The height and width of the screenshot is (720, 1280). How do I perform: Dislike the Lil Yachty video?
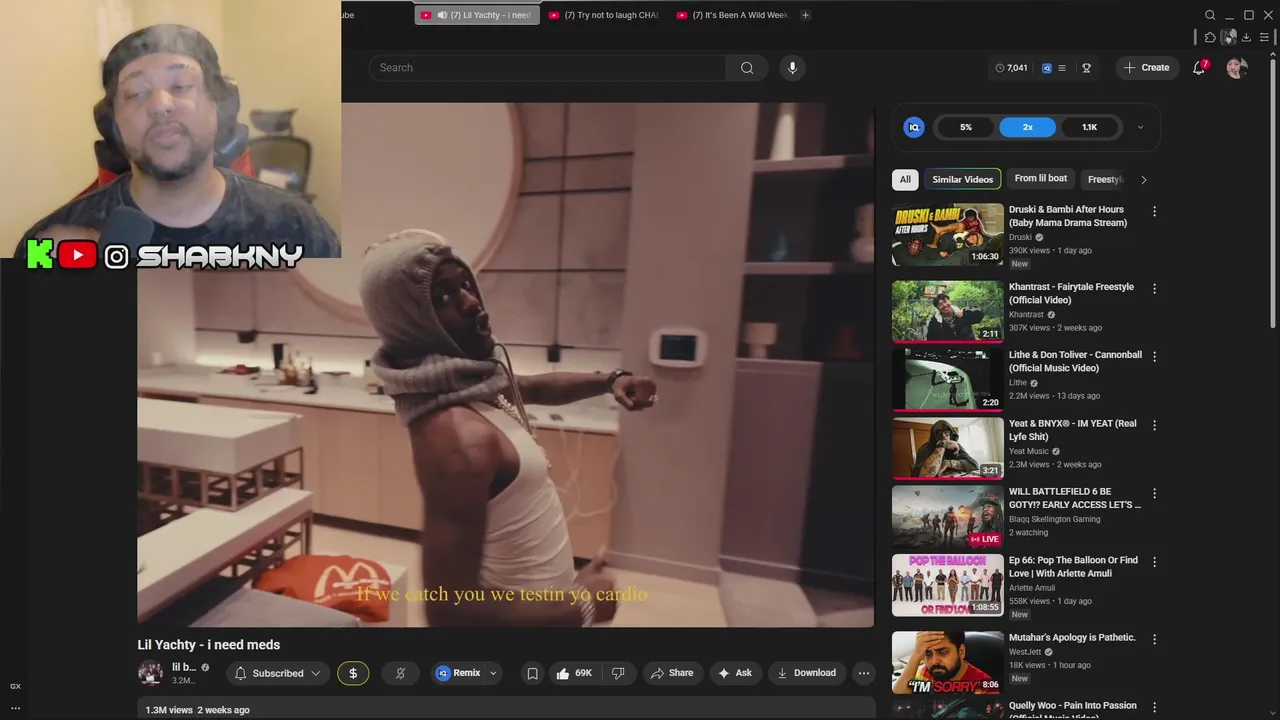point(619,673)
